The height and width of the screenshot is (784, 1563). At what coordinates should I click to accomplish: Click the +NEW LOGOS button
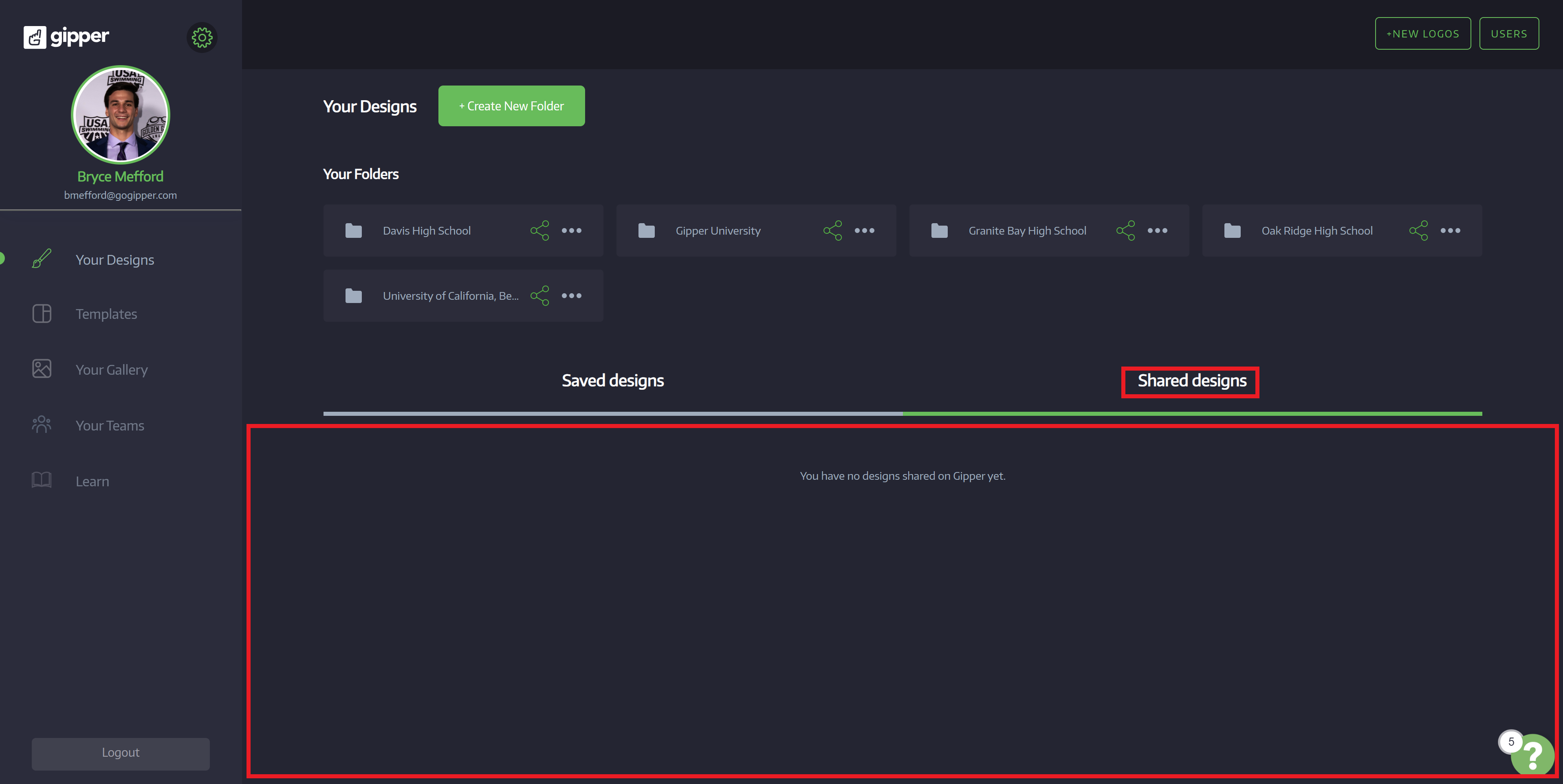pos(1422,34)
